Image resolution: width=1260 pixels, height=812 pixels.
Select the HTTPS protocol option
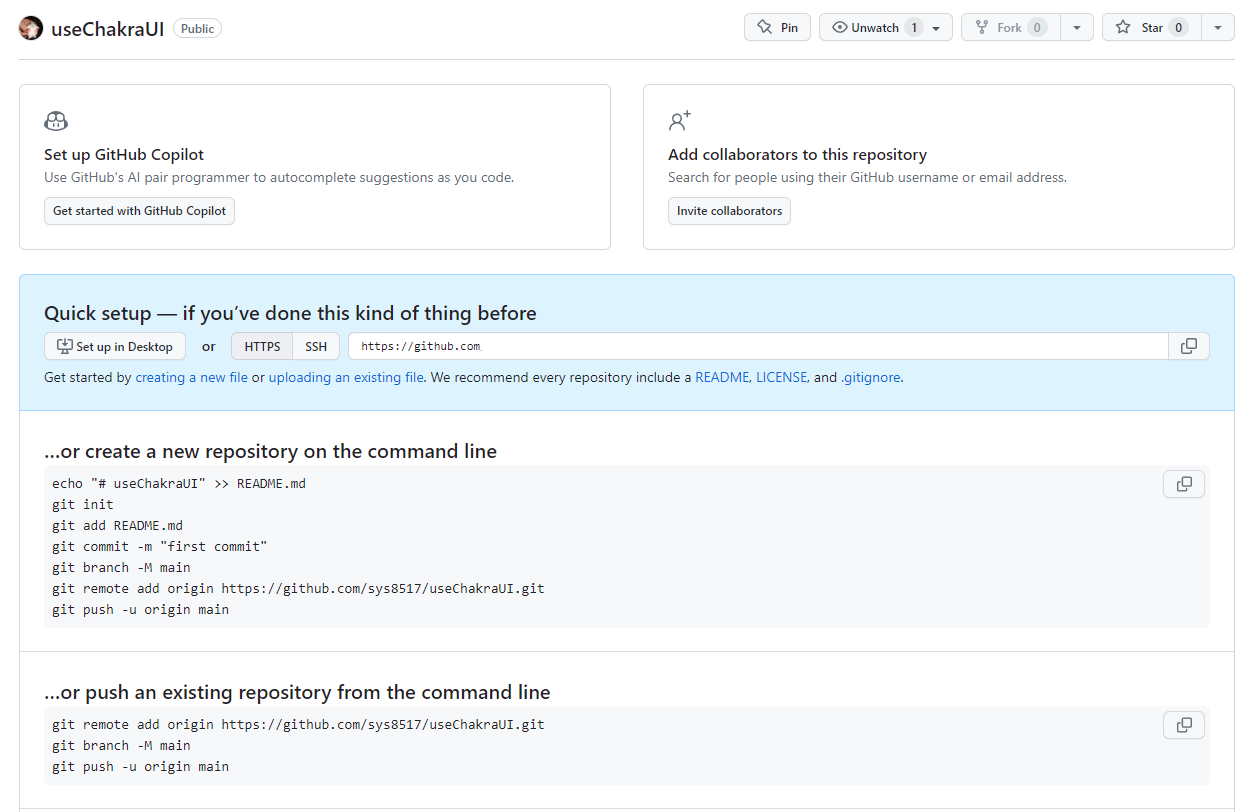click(262, 346)
